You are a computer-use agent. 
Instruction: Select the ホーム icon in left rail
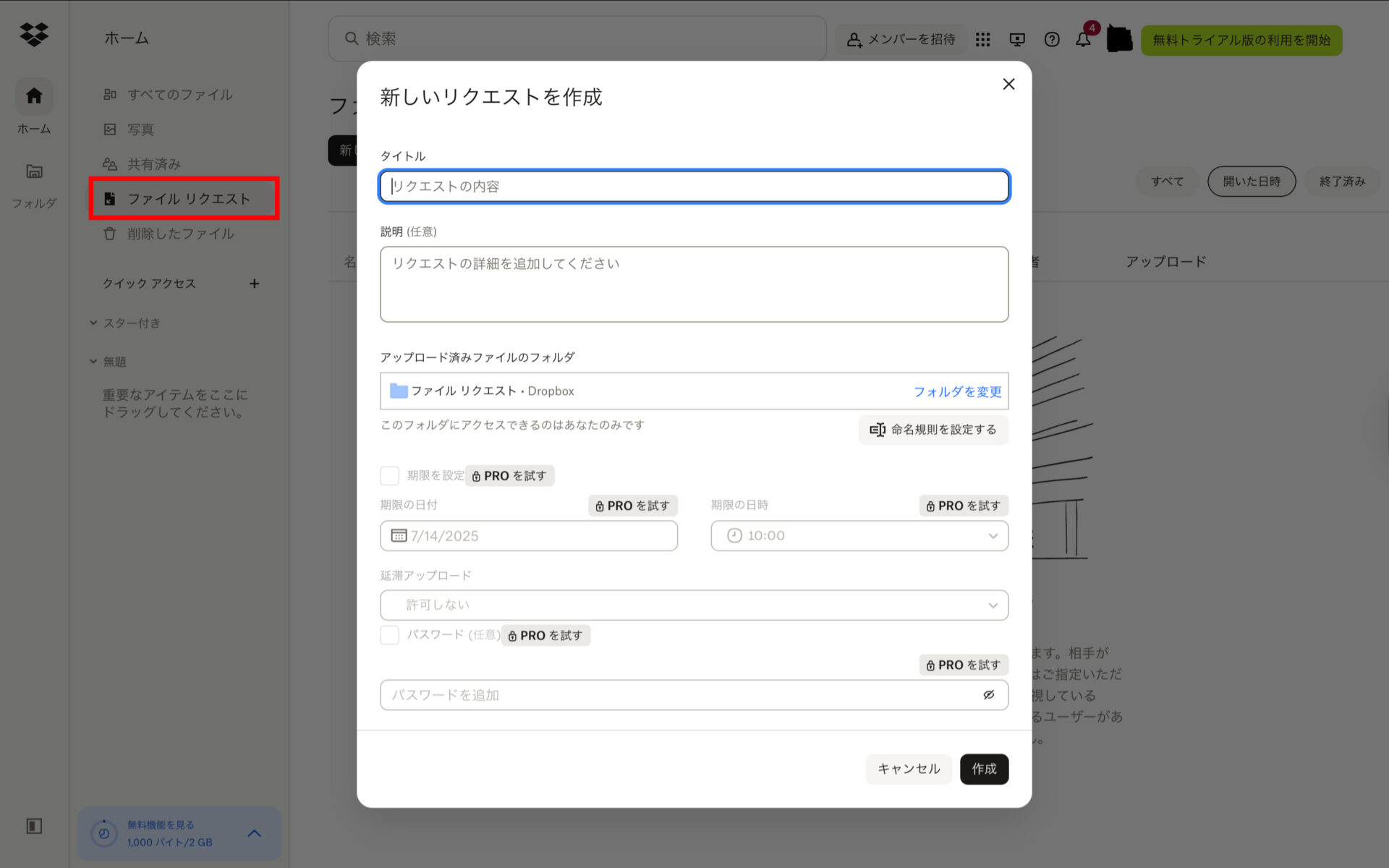point(33,96)
